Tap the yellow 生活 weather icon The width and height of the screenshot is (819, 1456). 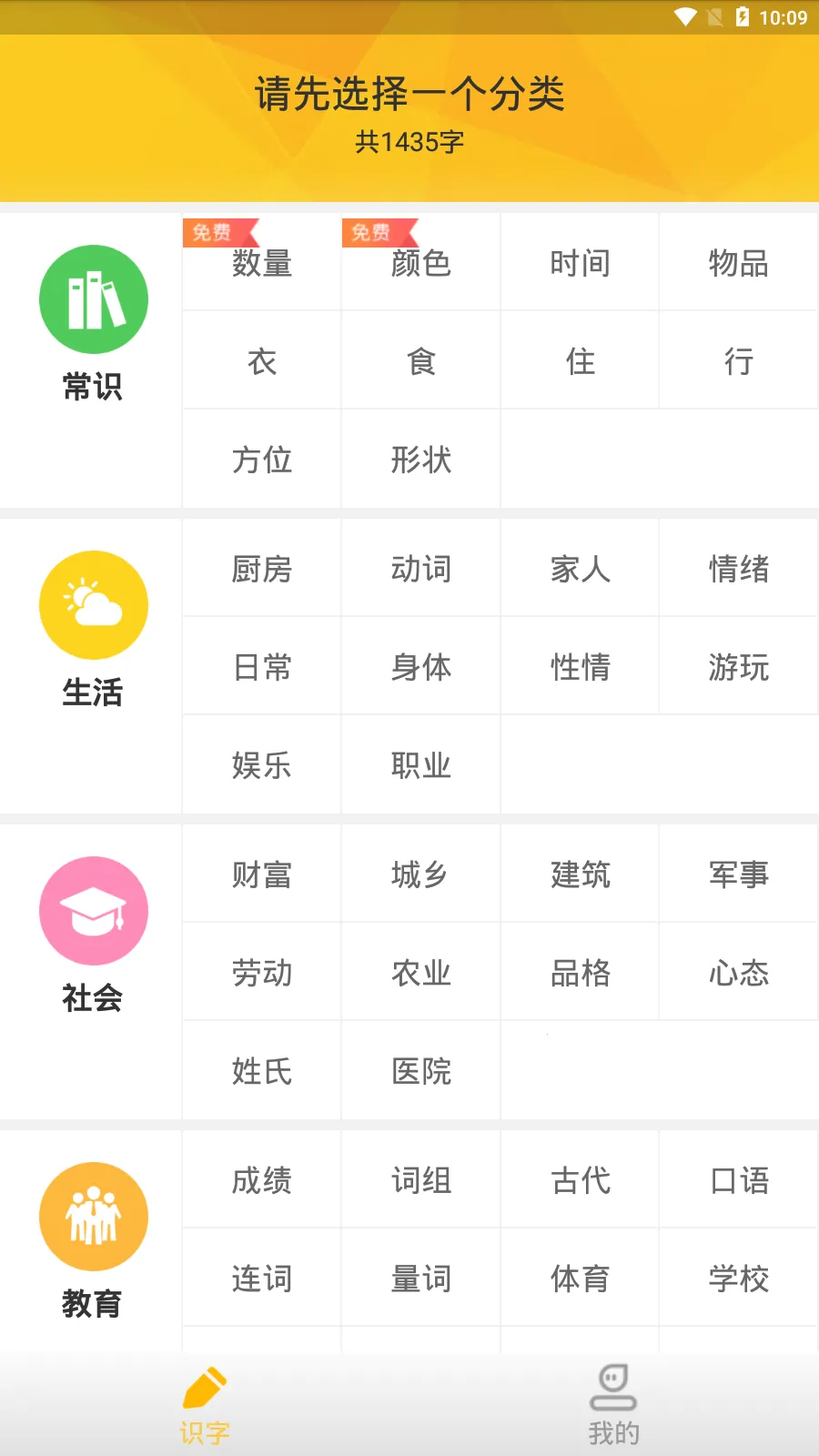[93, 605]
